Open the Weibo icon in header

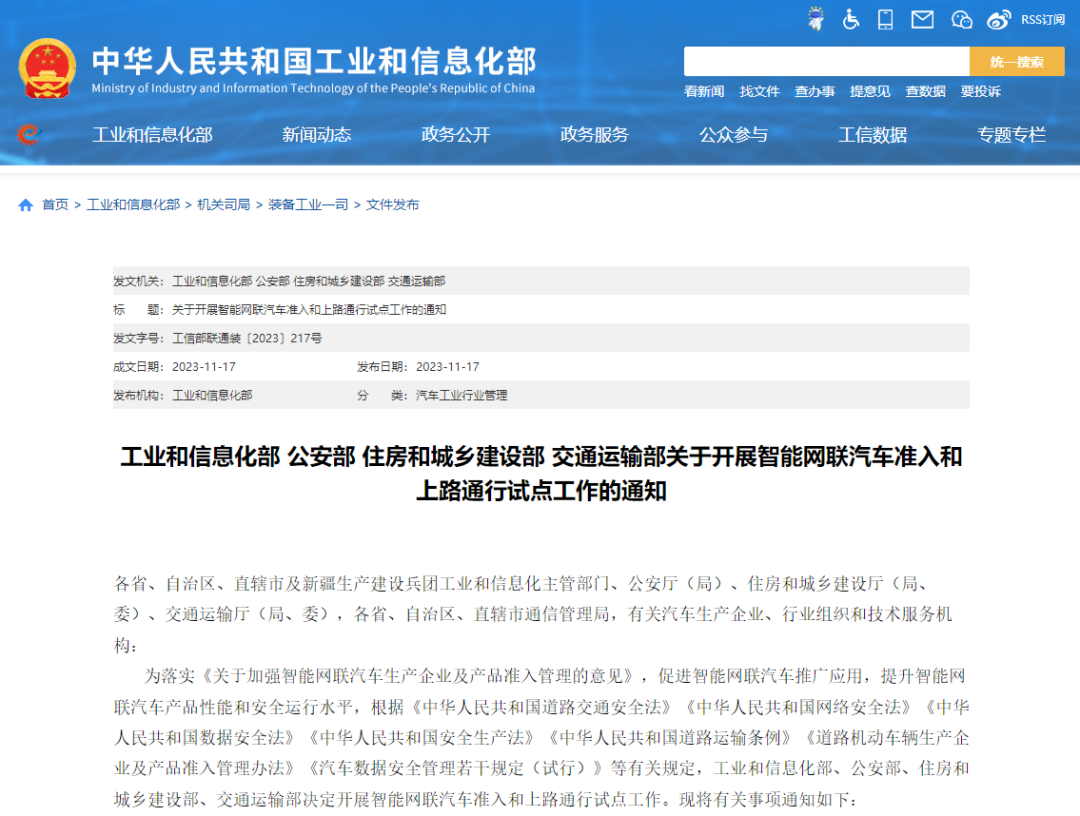[999, 19]
